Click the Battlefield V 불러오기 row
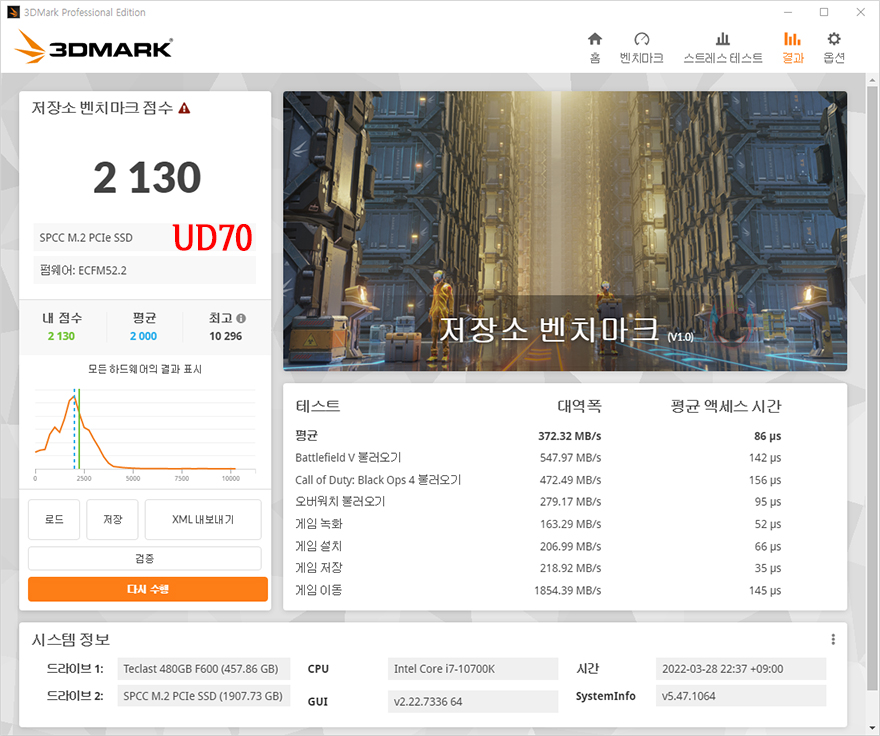Image resolution: width=880 pixels, height=736 pixels. pos(538,458)
